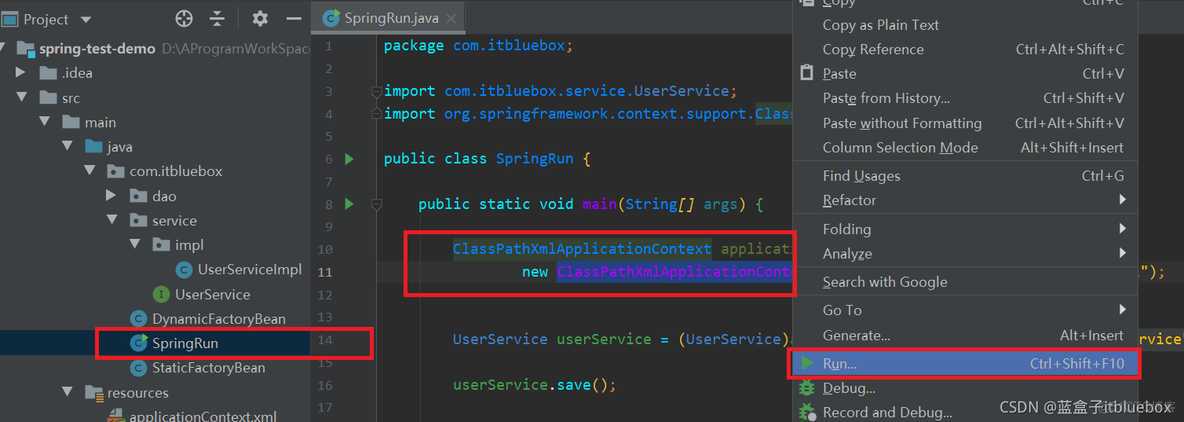This screenshot has height=422, width=1184.
Task: Select UserServiceImpl in the project tree
Action: (x=248, y=270)
